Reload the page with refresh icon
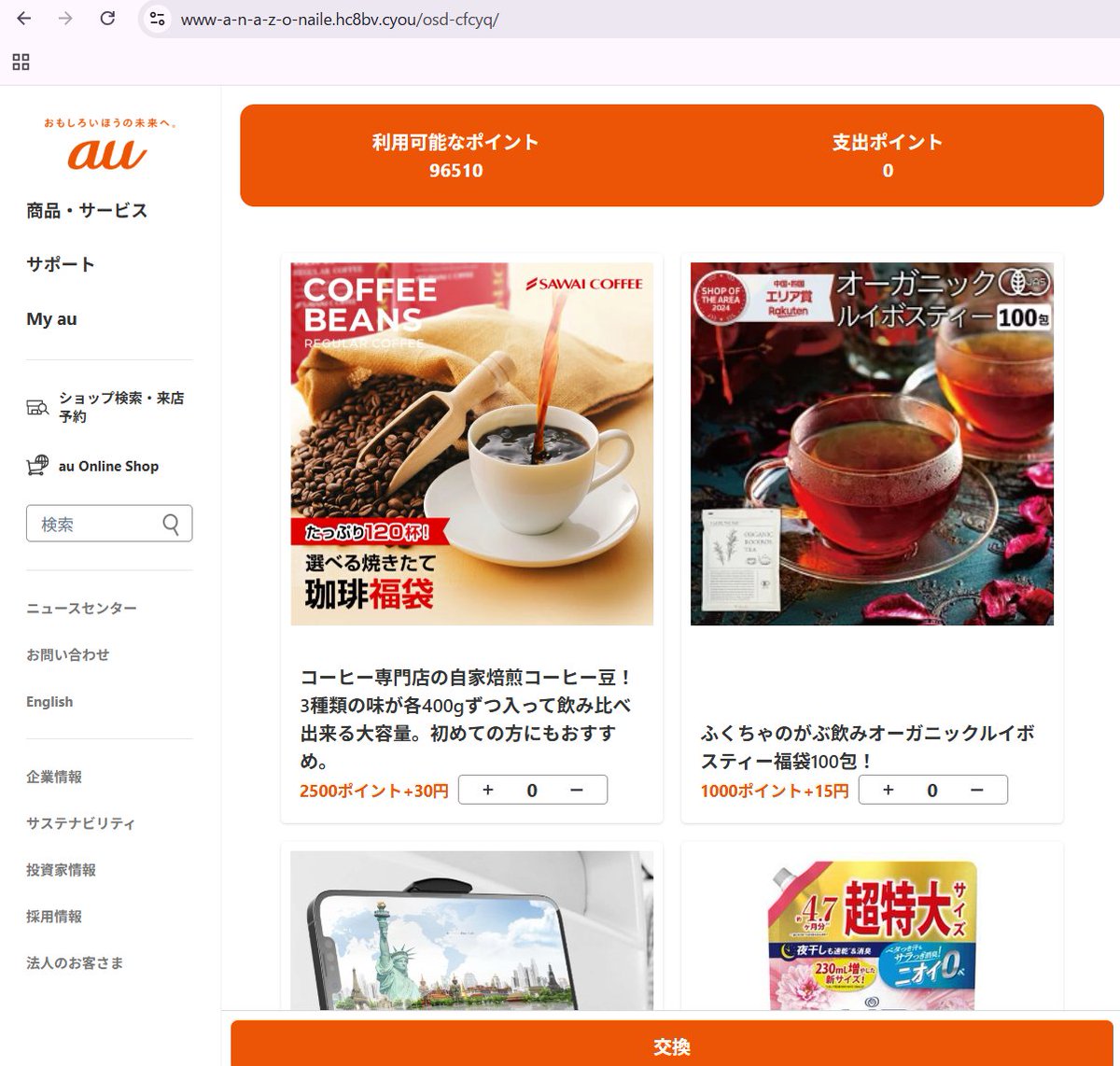The height and width of the screenshot is (1066, 1120). coord(107,19)
